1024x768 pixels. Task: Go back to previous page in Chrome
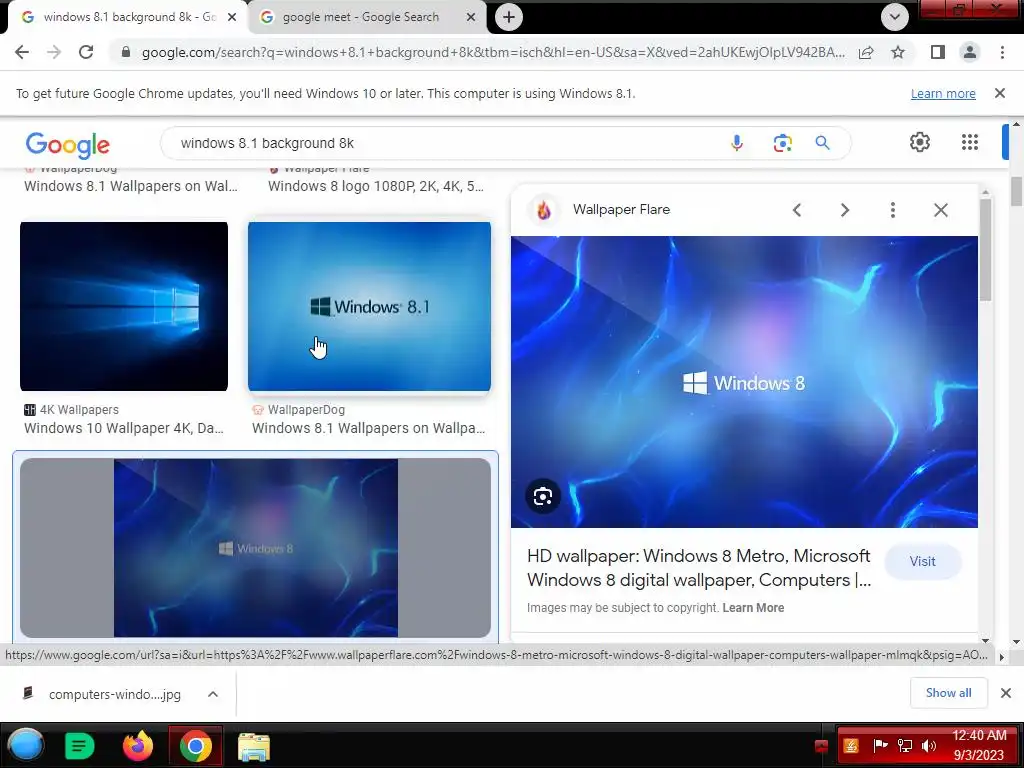[22, 52]
